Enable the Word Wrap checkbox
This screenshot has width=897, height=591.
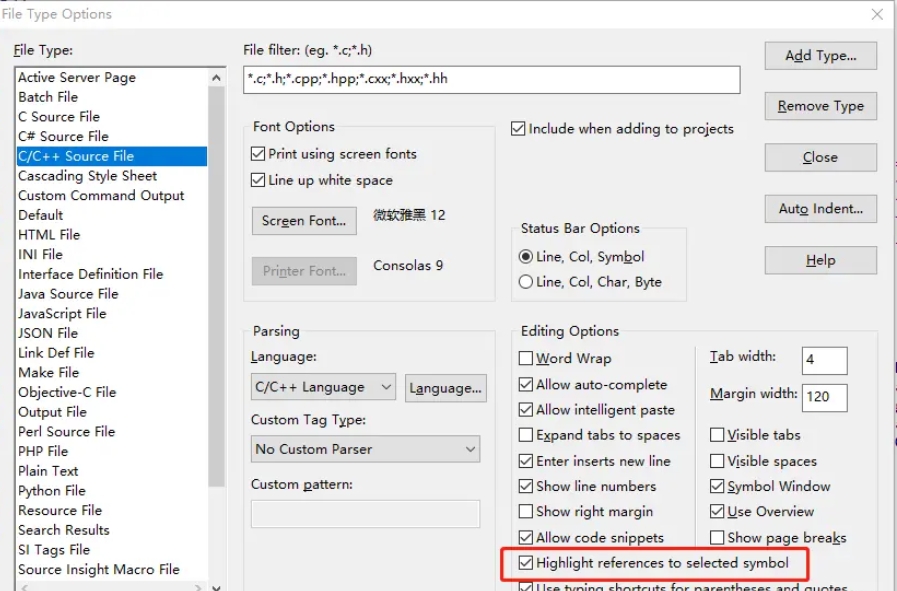coord(526,358)
